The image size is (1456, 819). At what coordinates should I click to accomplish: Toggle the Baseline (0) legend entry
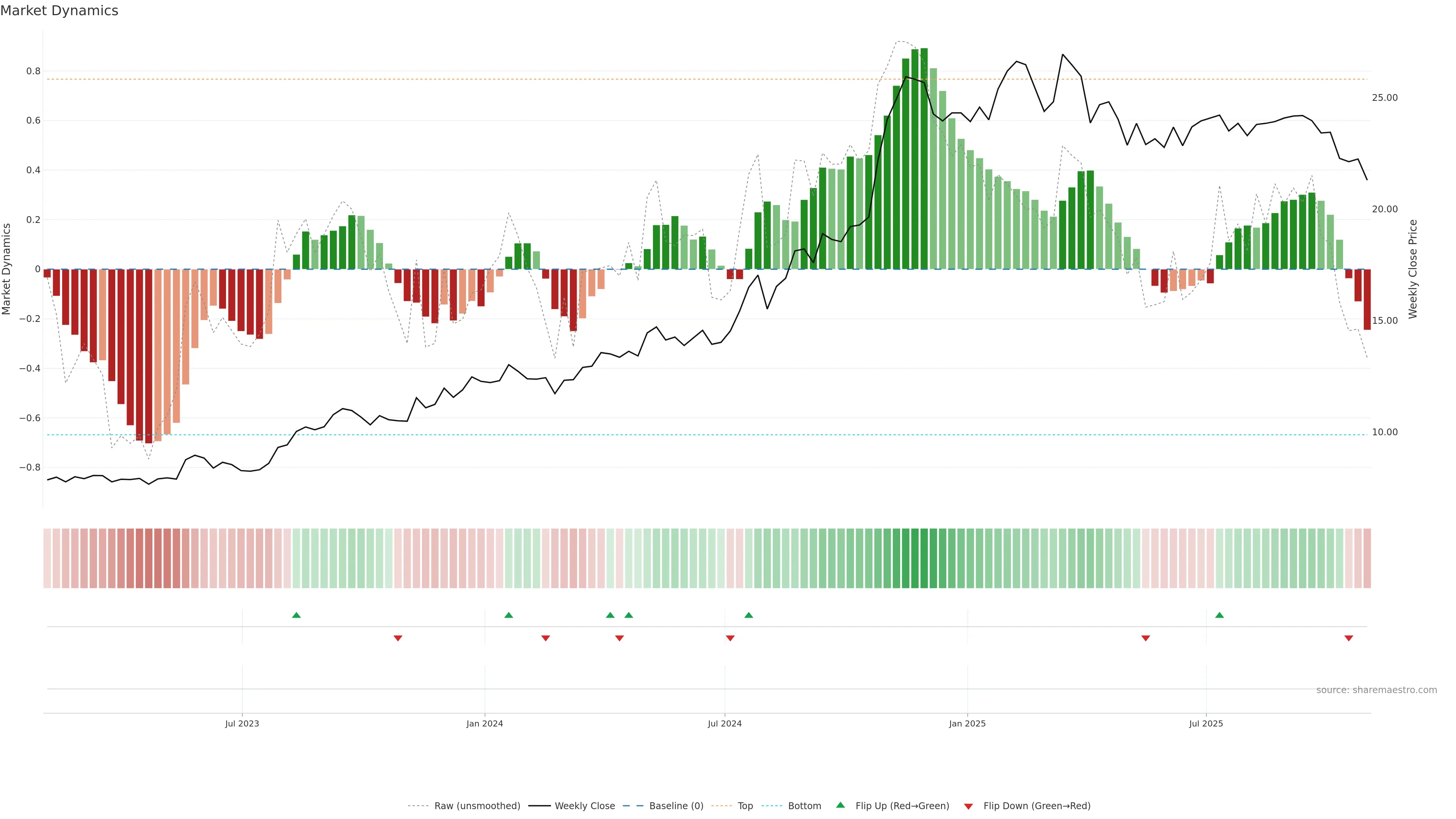pos(676,806)
